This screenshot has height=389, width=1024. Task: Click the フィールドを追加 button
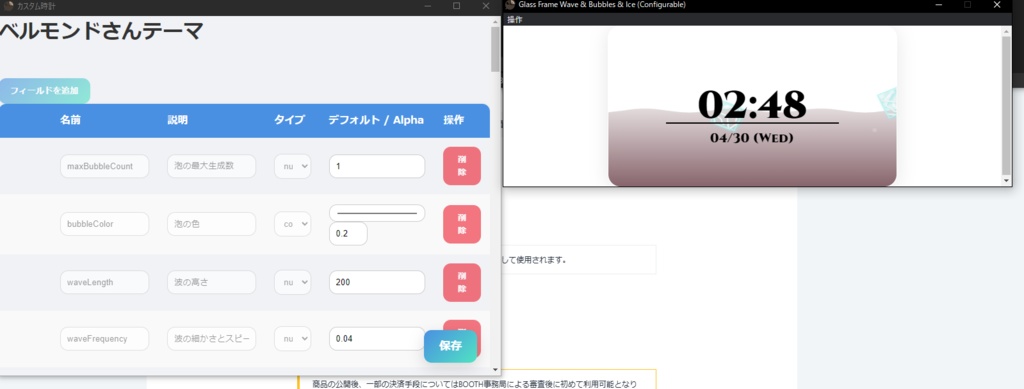pyautogui.click(x=44, y=91)
